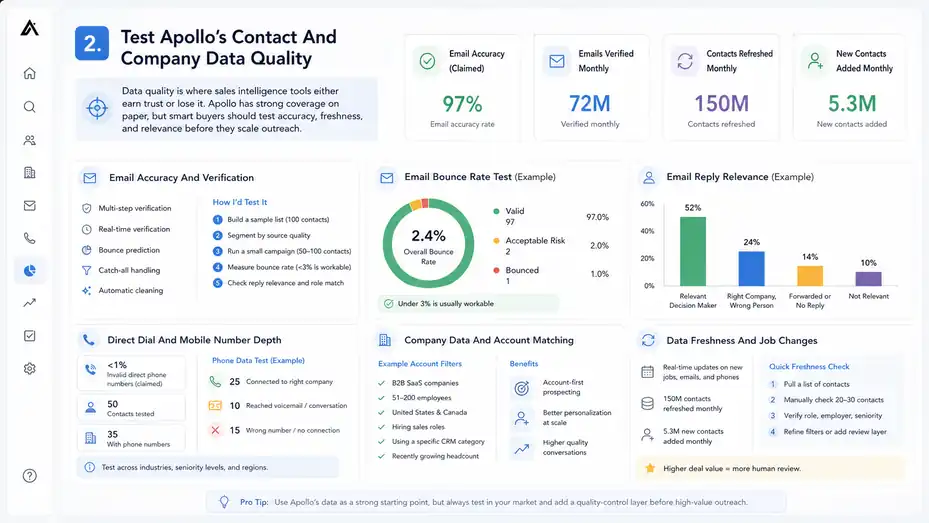The image size is (929, 523).
Task: Click the Under 3% is usually workable note
Action: point(468,304)
